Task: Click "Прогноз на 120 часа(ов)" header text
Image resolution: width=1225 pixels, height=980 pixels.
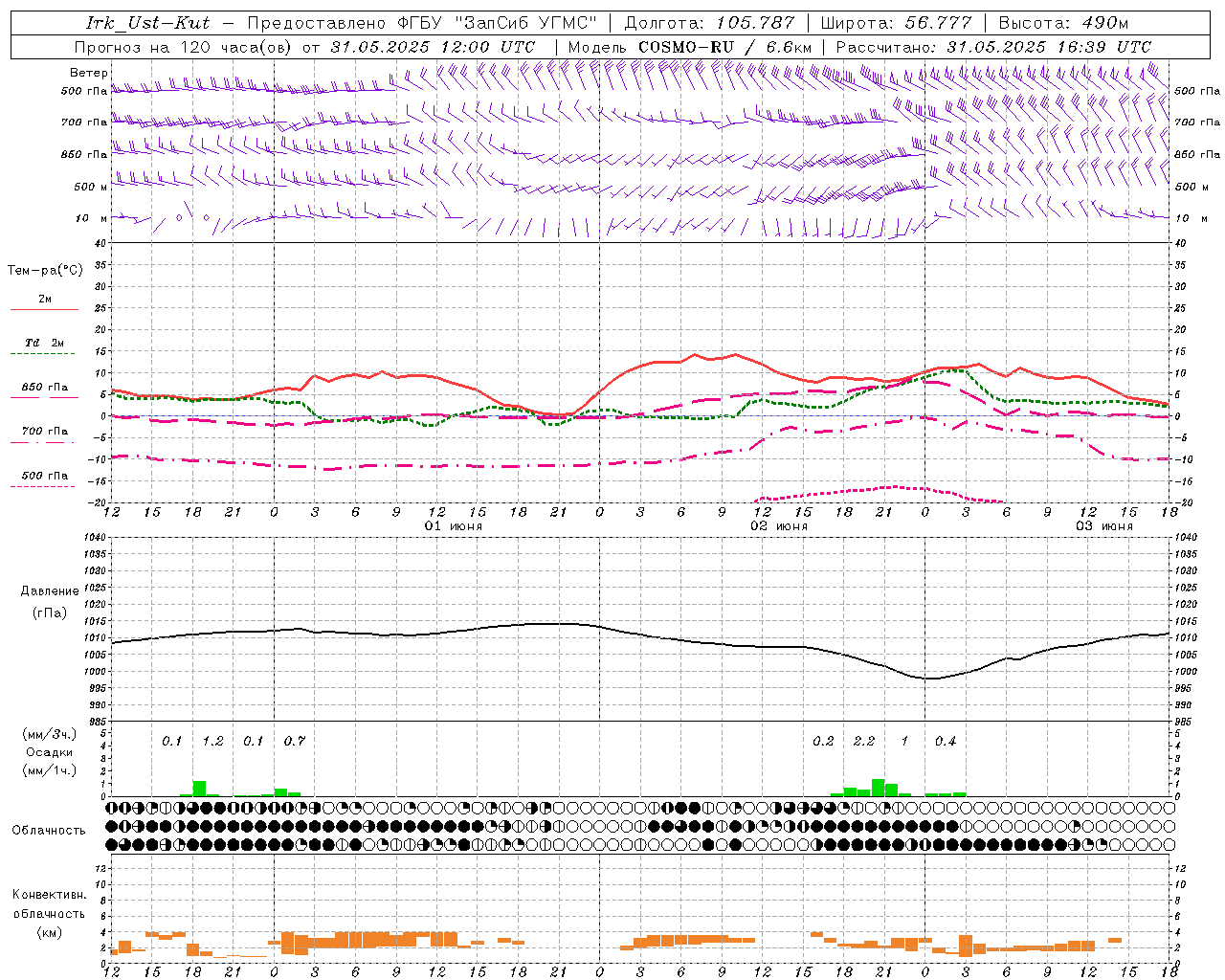Action: [x=184, y=46]
